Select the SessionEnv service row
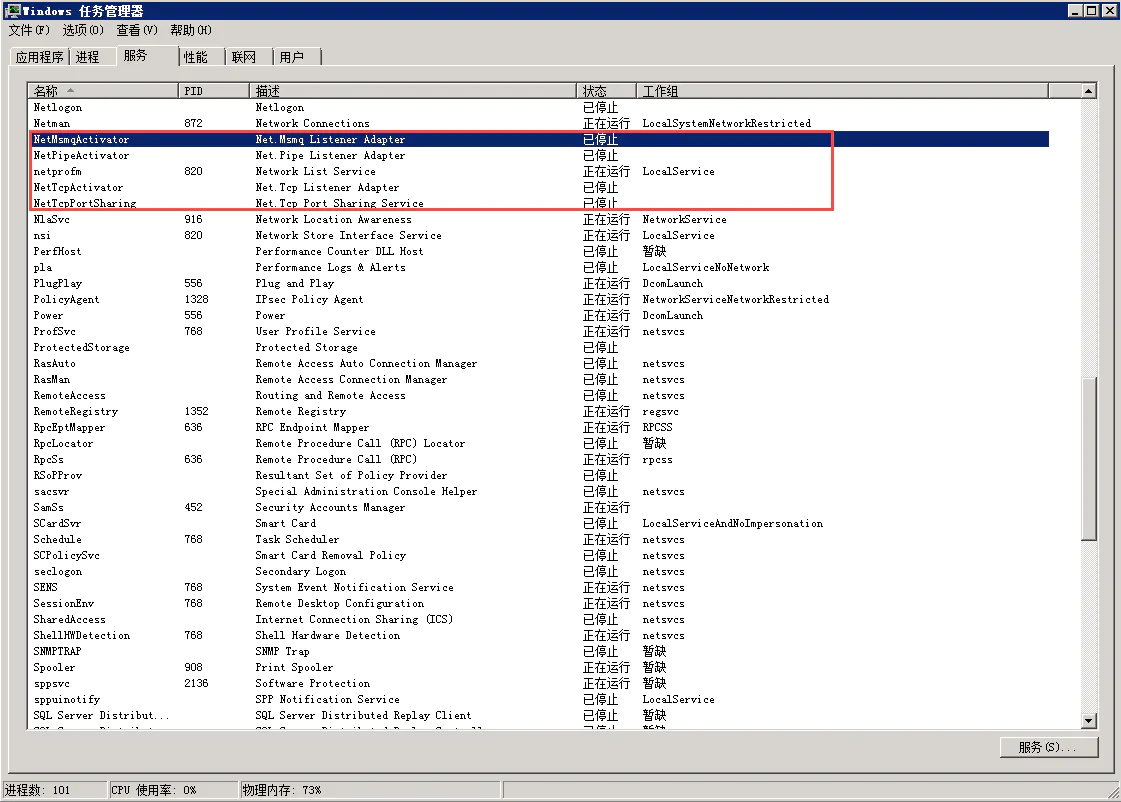The image size is (1121, 802). (x=538, y=603)
